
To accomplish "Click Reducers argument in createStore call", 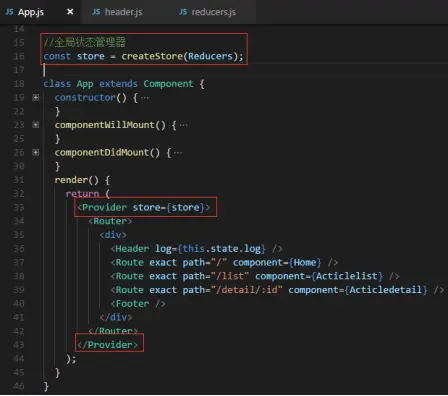I will pos(210,56).
